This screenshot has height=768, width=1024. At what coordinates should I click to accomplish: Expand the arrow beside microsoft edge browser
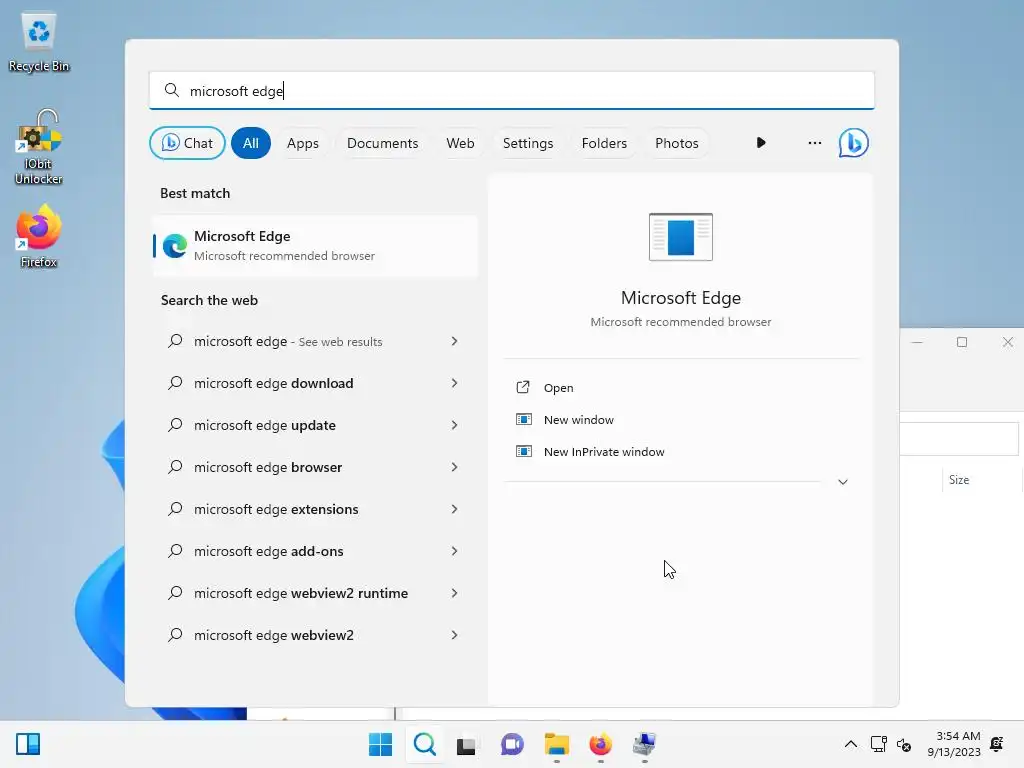[455, 467]
